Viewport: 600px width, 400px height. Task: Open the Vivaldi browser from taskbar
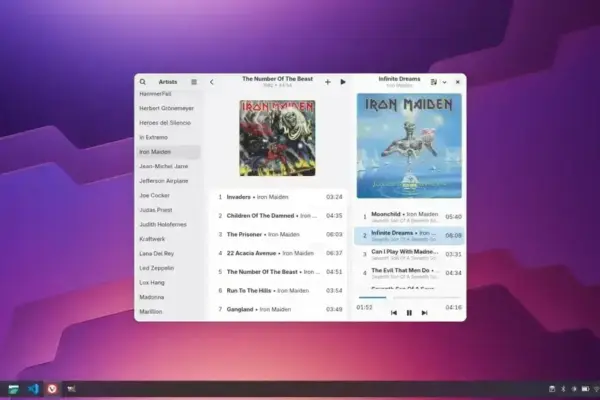(52, 389)
